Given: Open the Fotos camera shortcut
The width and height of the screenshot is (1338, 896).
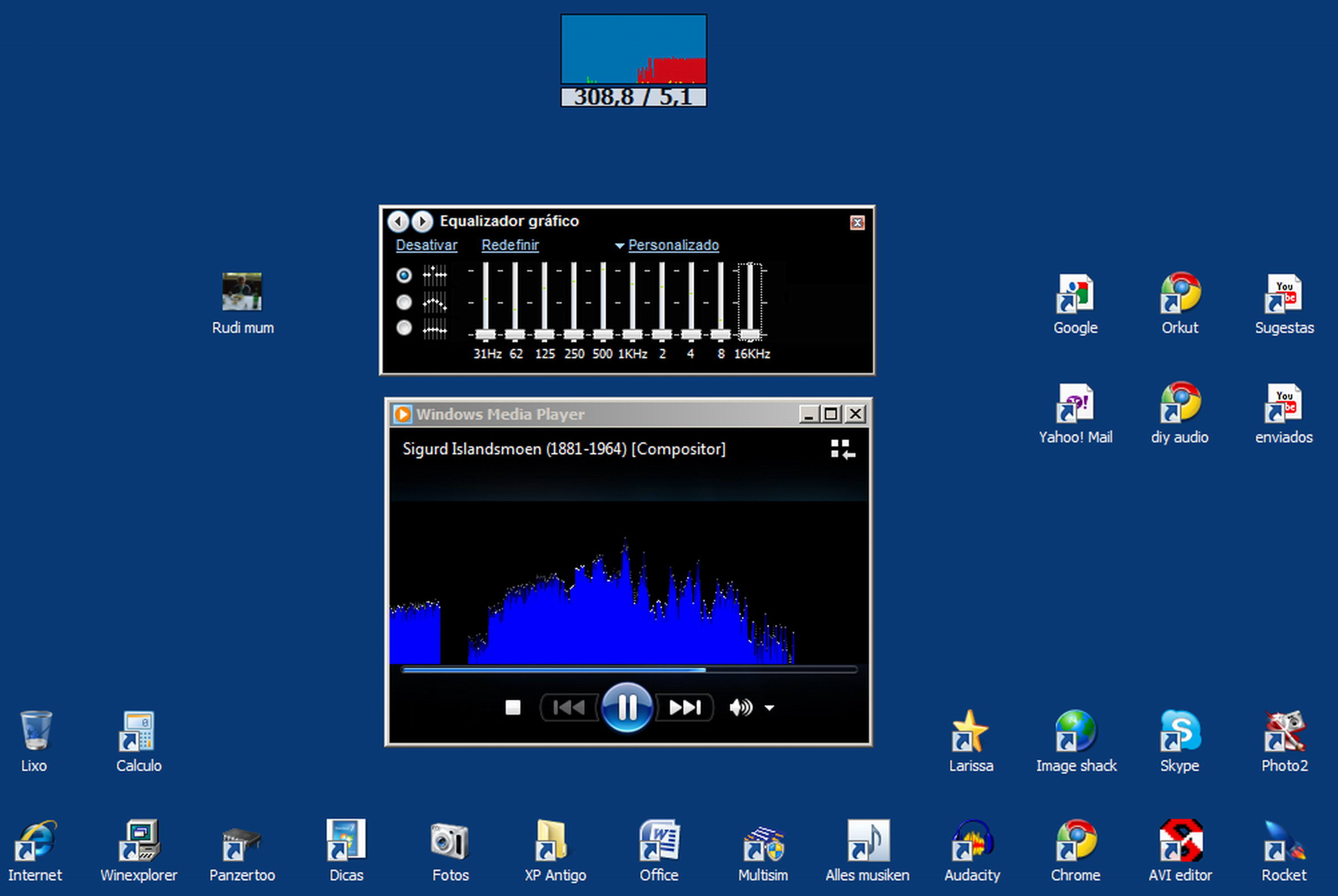Looking at the screenshot, I should point(450,841).
